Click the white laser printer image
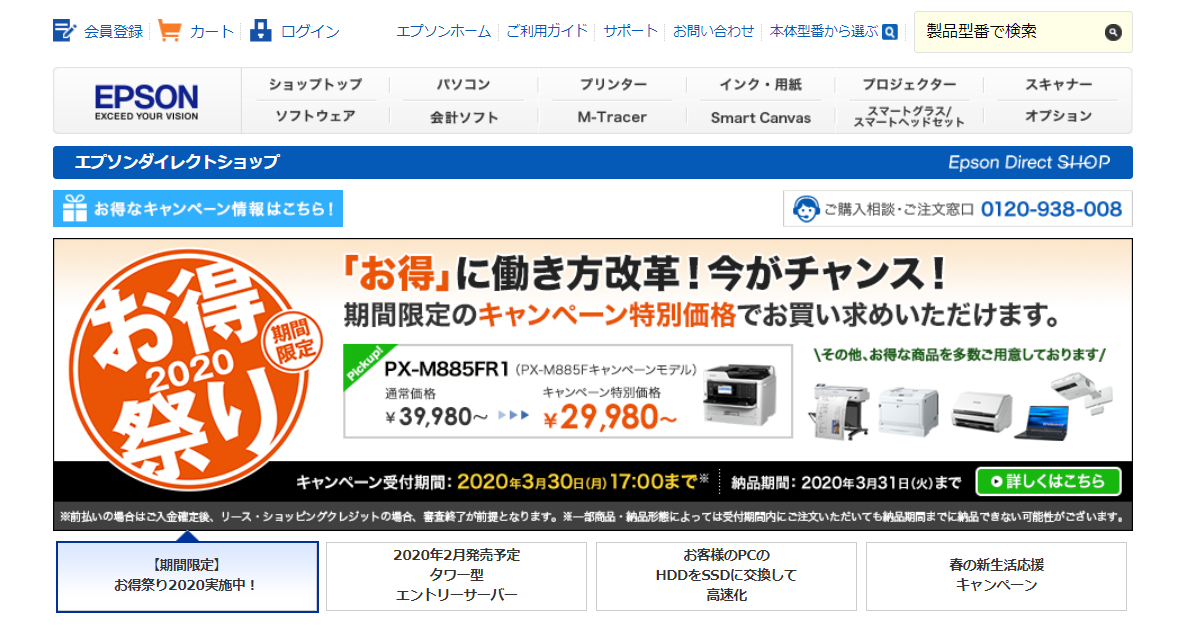1194x625 pixels. 908,411
